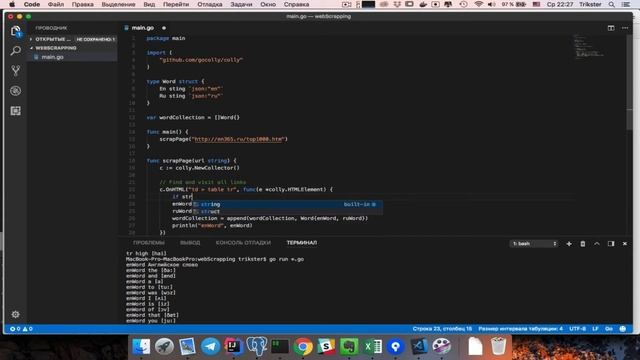
Task: Click the volume menu bar icon
Action: [x=491, y=4]
